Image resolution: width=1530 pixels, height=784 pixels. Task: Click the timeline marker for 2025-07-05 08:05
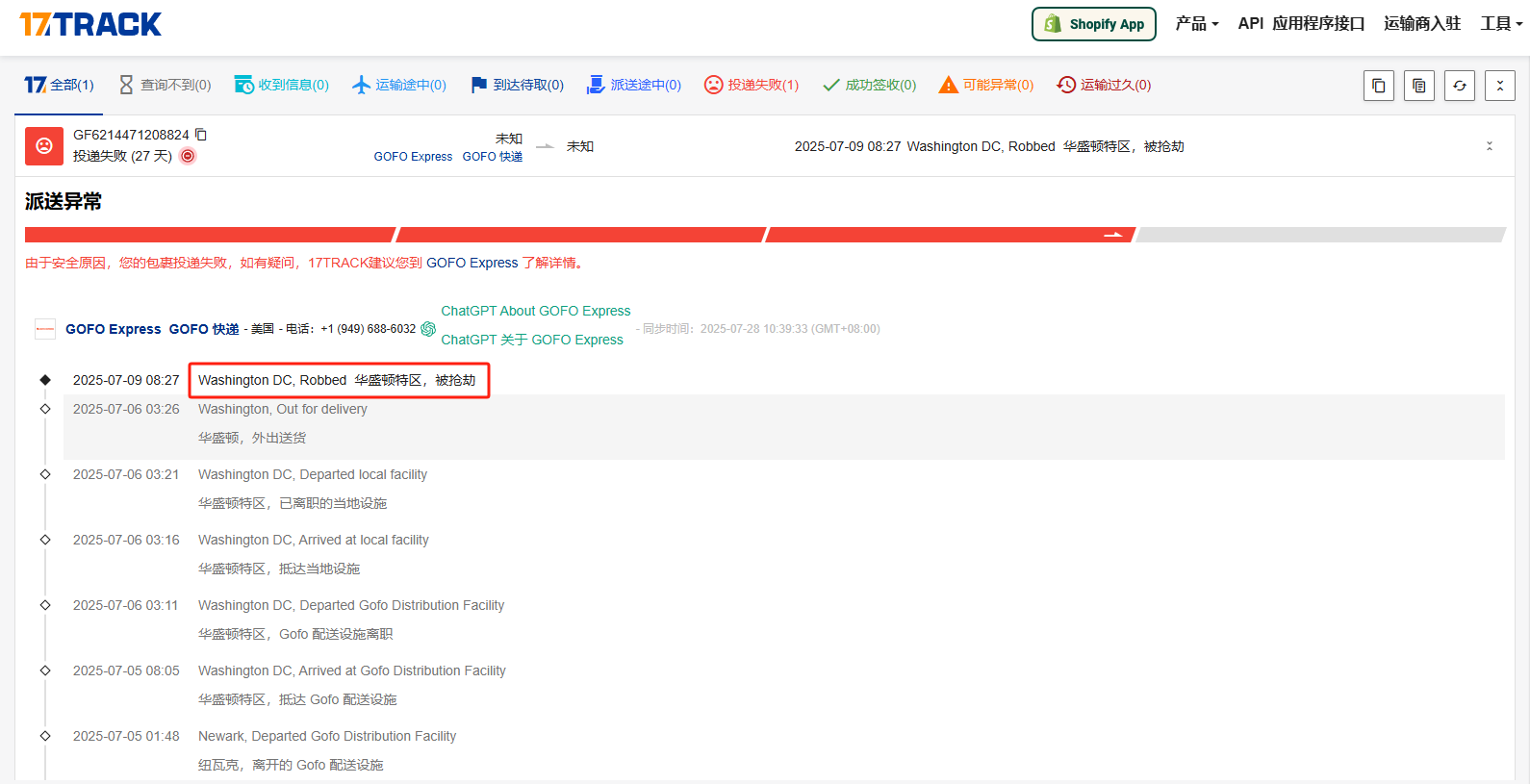(x=45, y=670)
